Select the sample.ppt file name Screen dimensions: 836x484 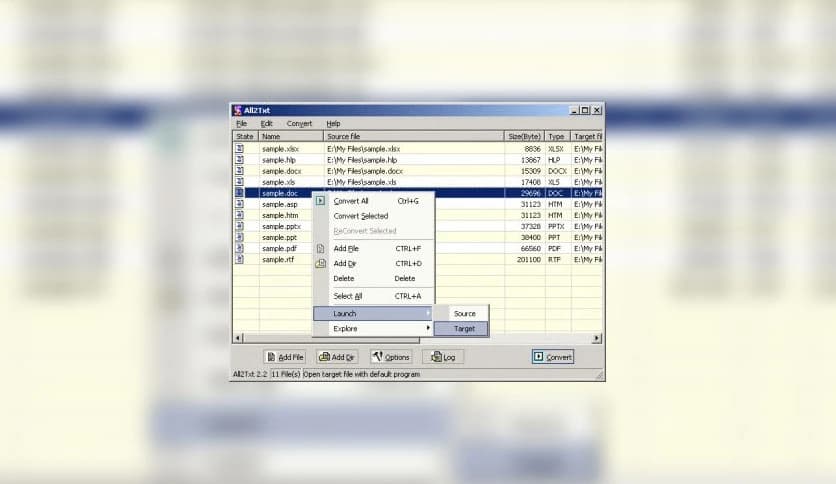click(x=279, y=237)
